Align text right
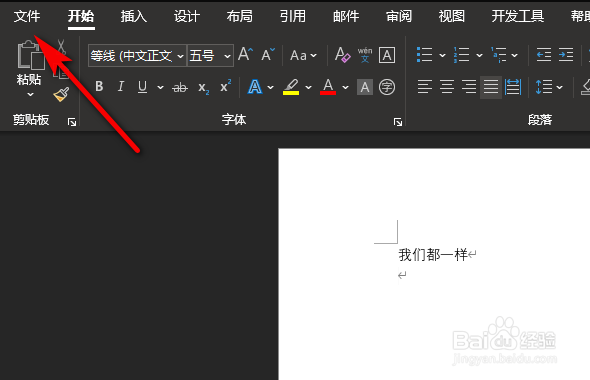 (x=469, y=87)
